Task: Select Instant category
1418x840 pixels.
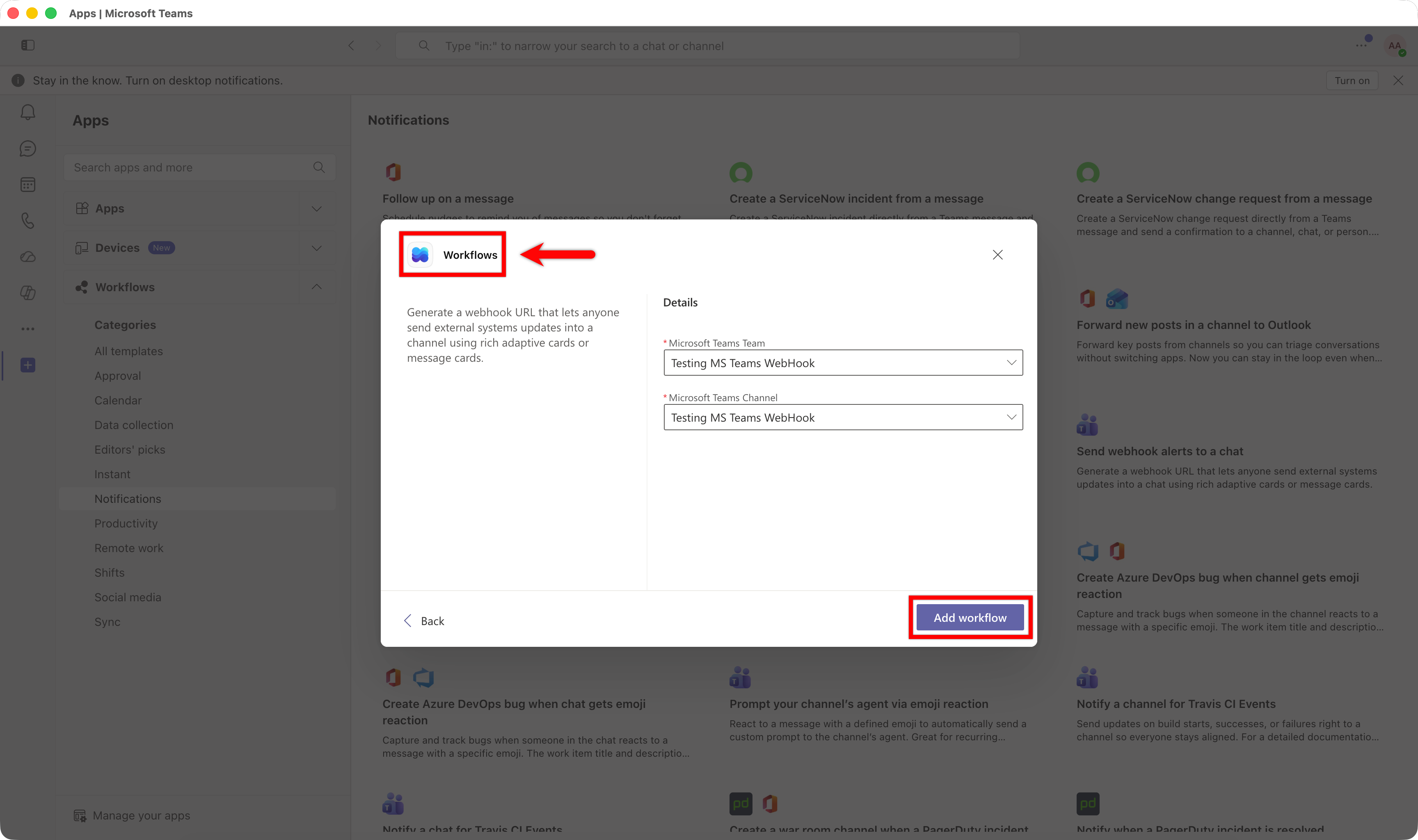Action: 112,474
